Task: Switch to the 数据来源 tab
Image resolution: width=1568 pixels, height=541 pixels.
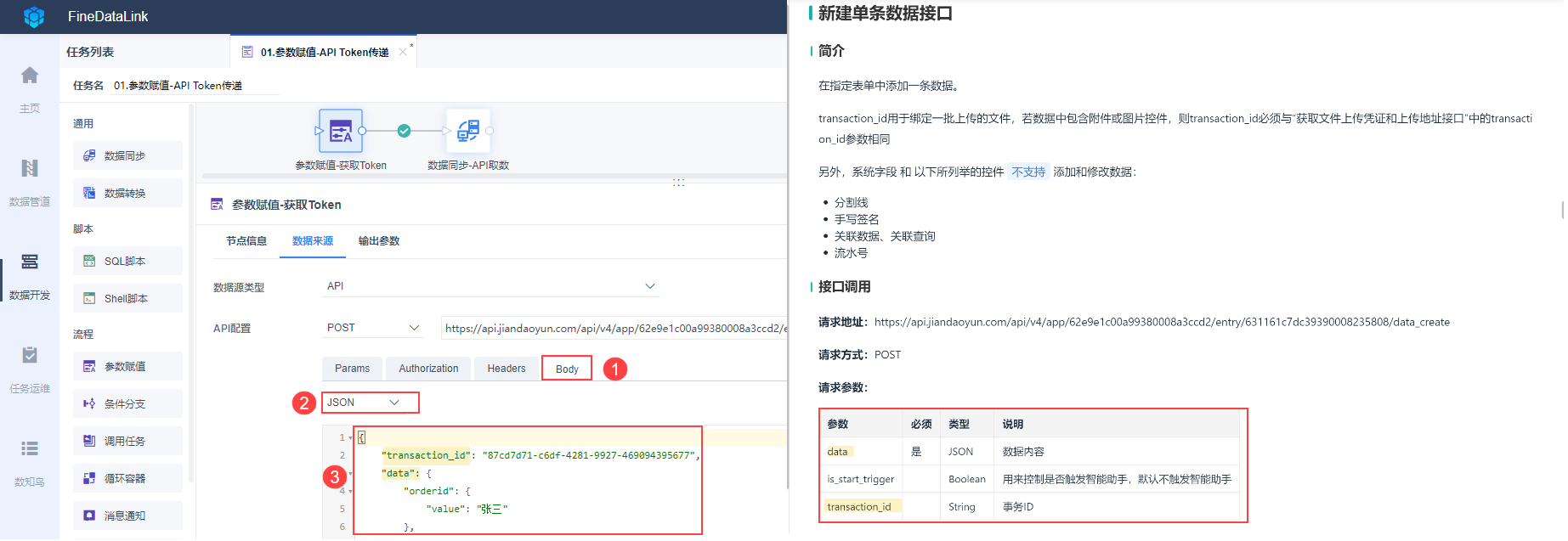Action: [313, 241]
